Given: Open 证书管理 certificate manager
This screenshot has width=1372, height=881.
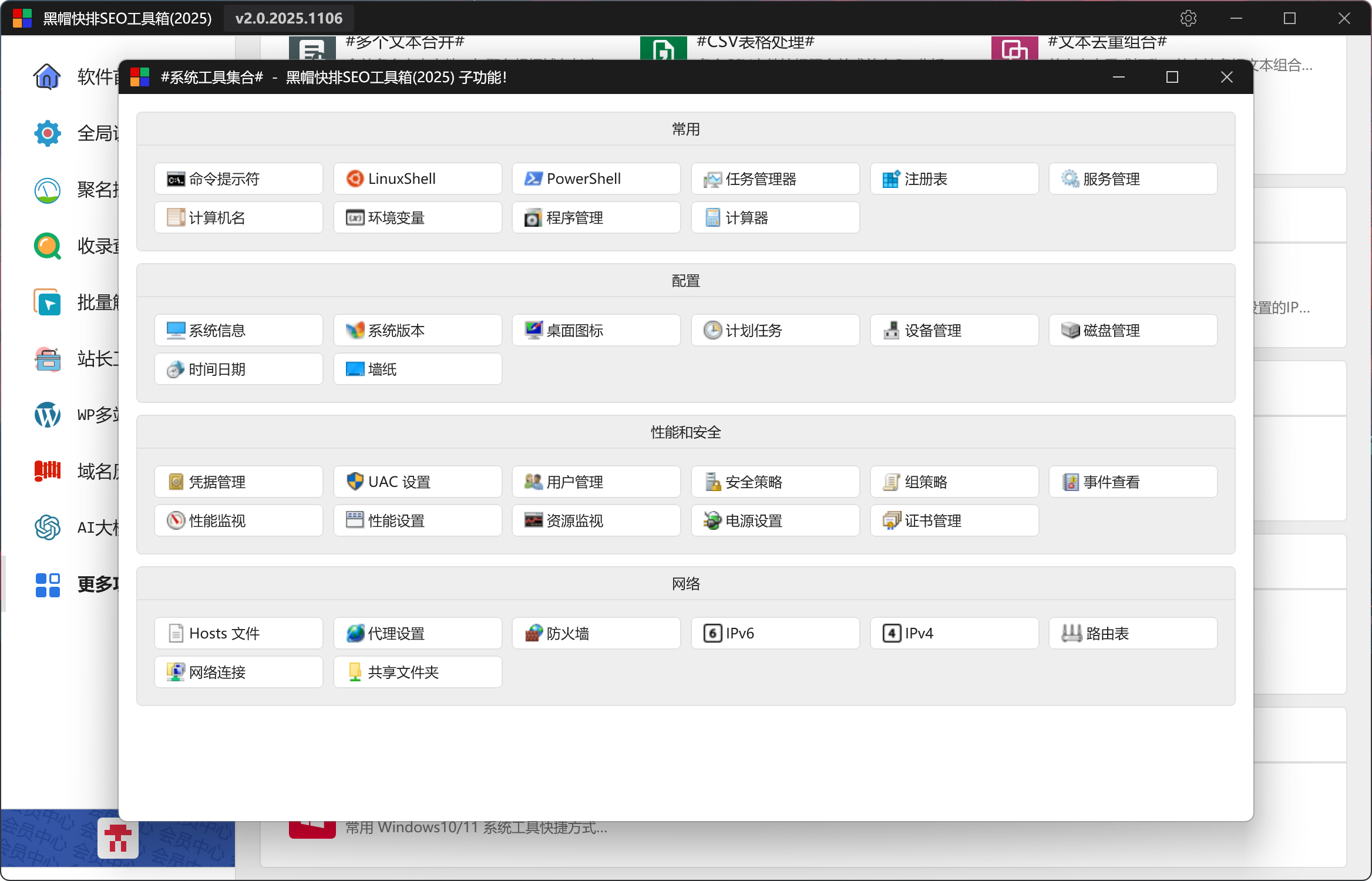Looking at the screenshot, I should [953, 520].
